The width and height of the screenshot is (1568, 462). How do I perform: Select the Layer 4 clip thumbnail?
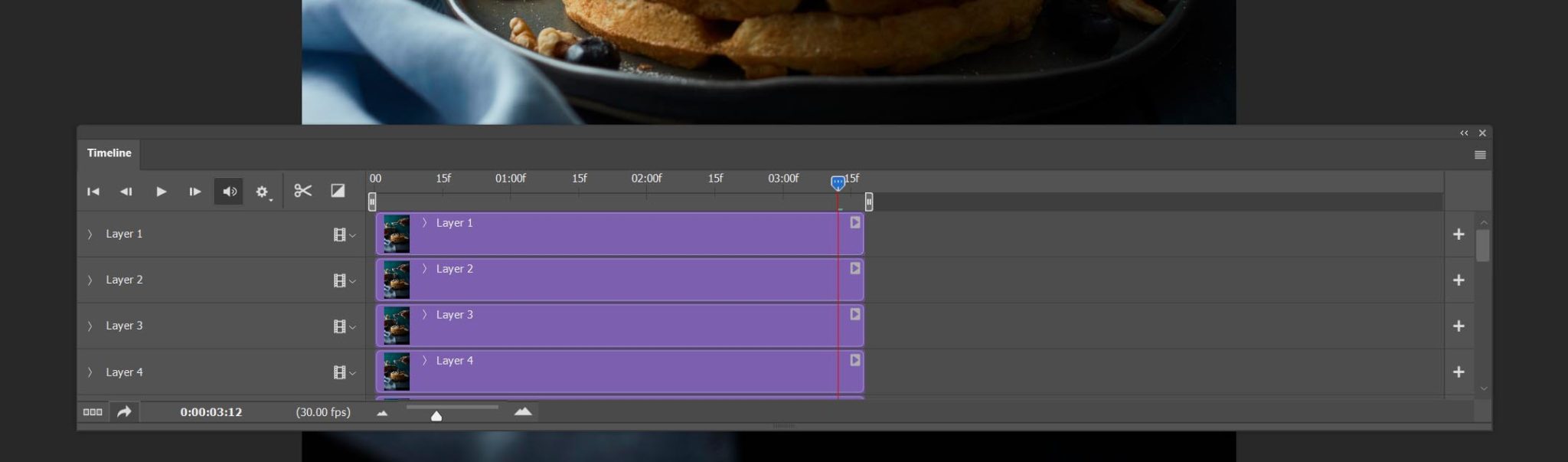(397, 372)
